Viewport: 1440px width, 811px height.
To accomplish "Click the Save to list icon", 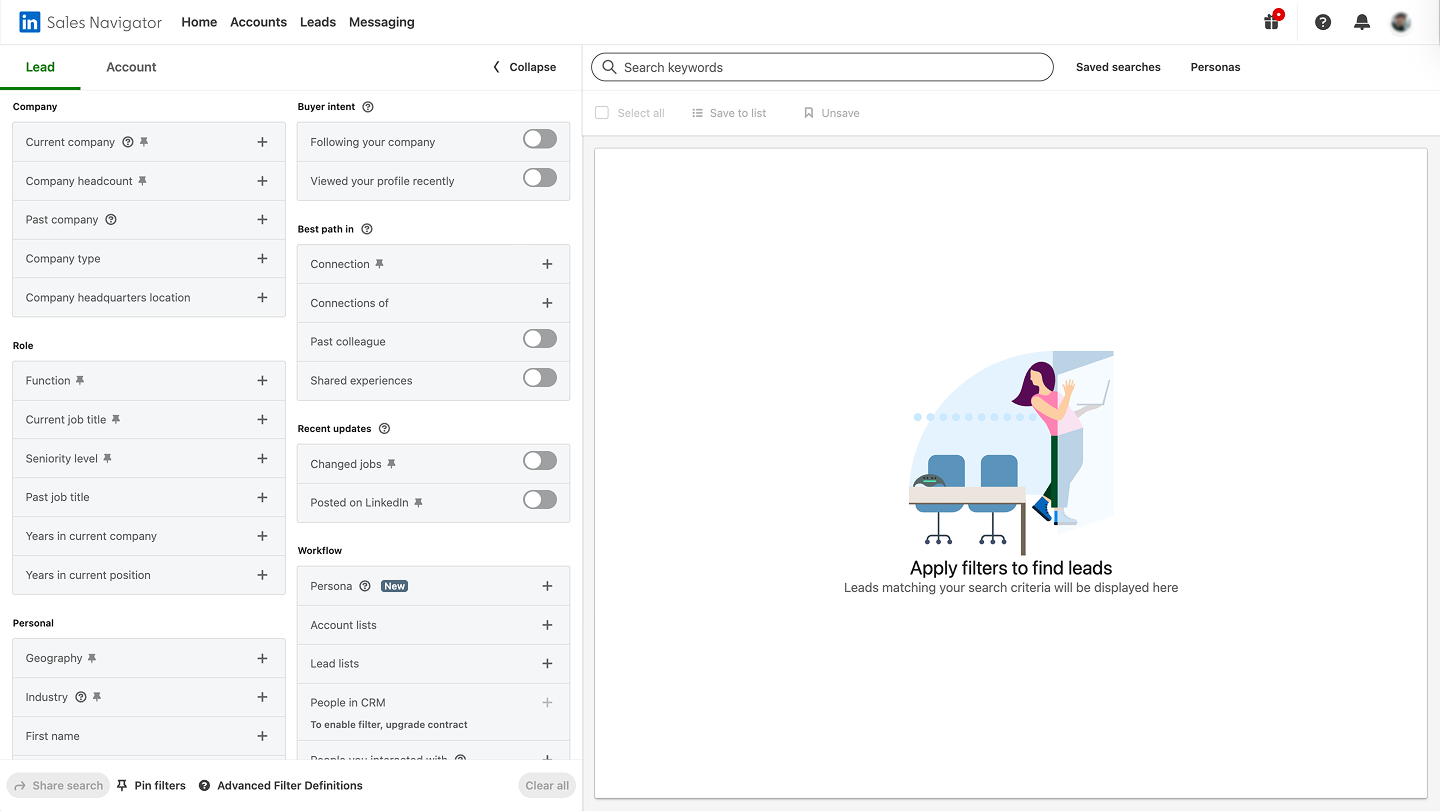I will (698, 112).
